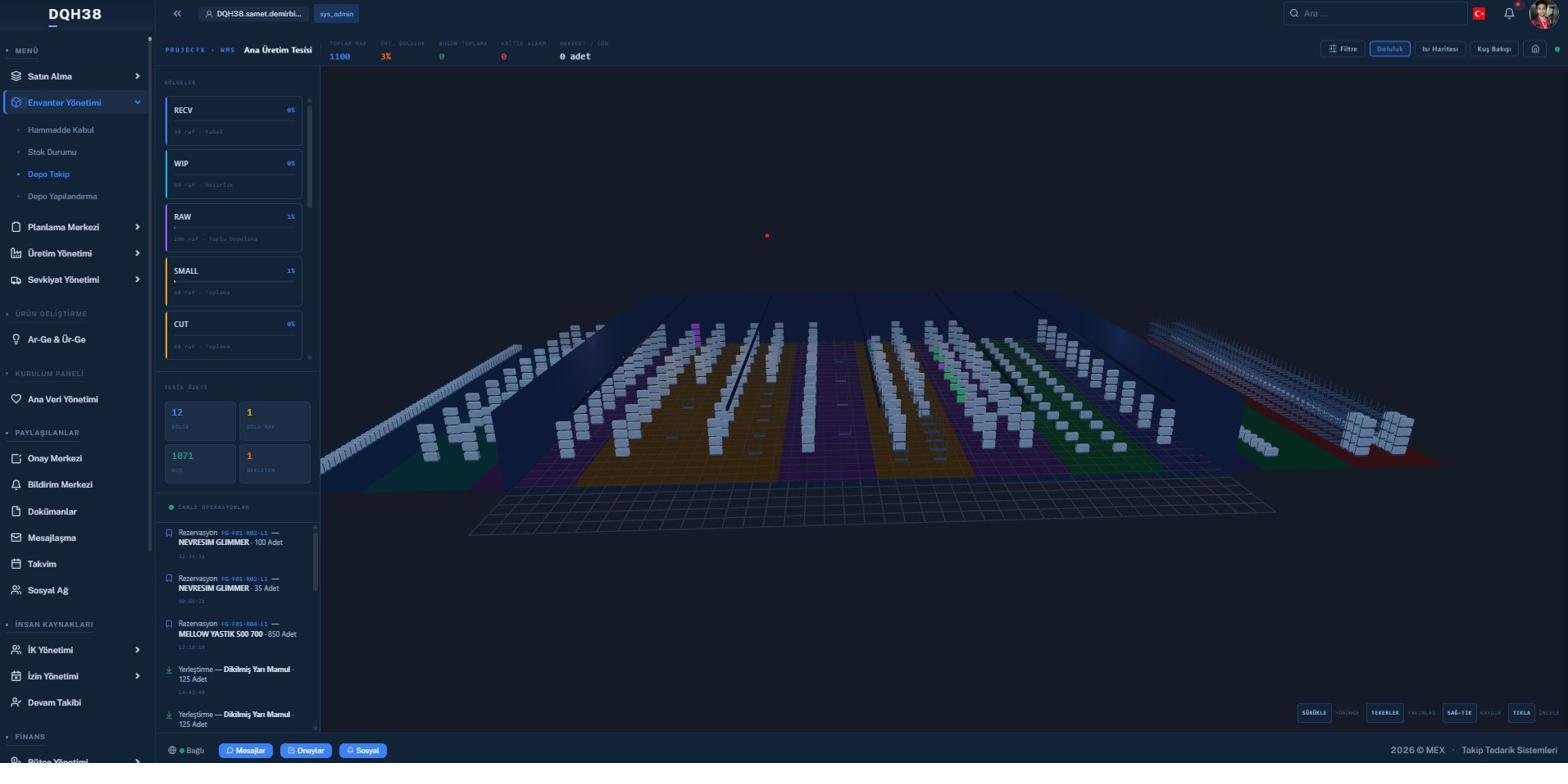Open the Mesajlar button in the footer bar

pyautogui.click(x=245, y=750)
